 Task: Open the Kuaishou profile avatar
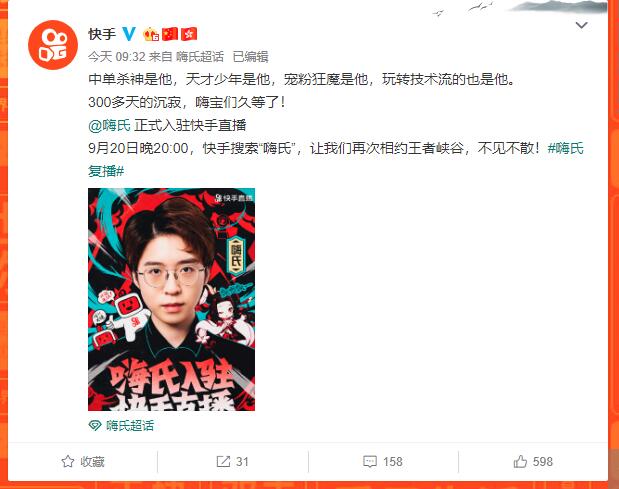(53, 45)
